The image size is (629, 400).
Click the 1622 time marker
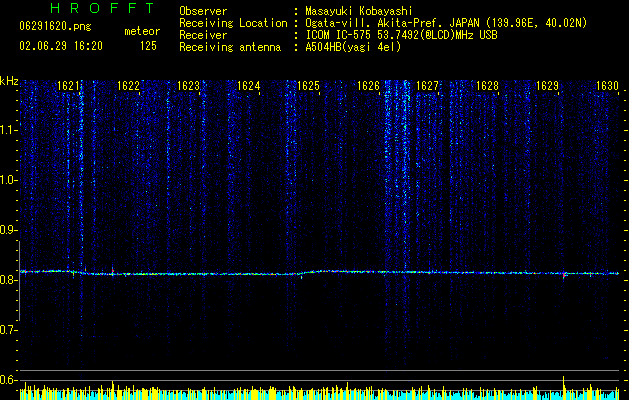pyautogui.click(x=128, y=86)
